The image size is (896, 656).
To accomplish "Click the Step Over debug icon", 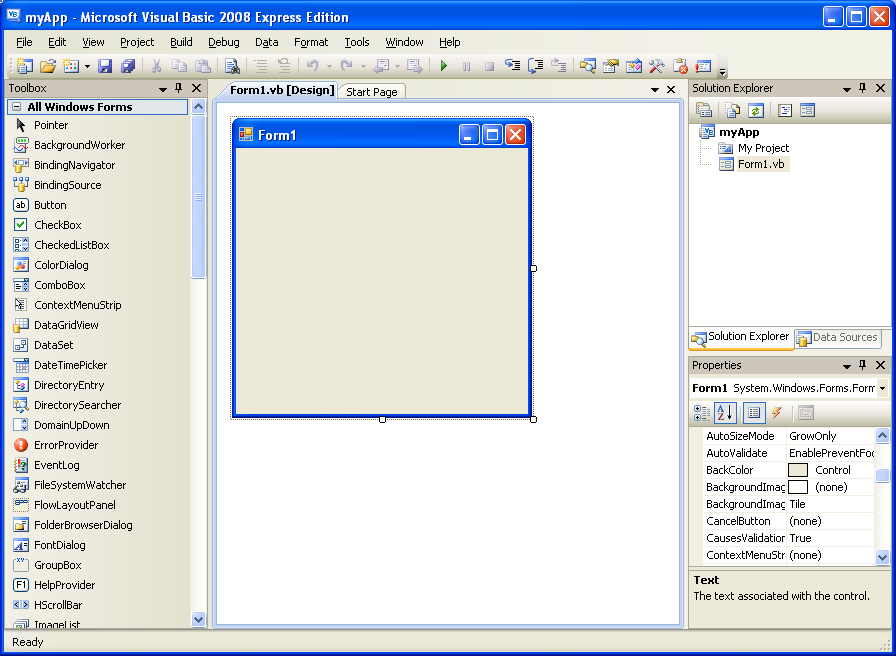I will (535, 66).
